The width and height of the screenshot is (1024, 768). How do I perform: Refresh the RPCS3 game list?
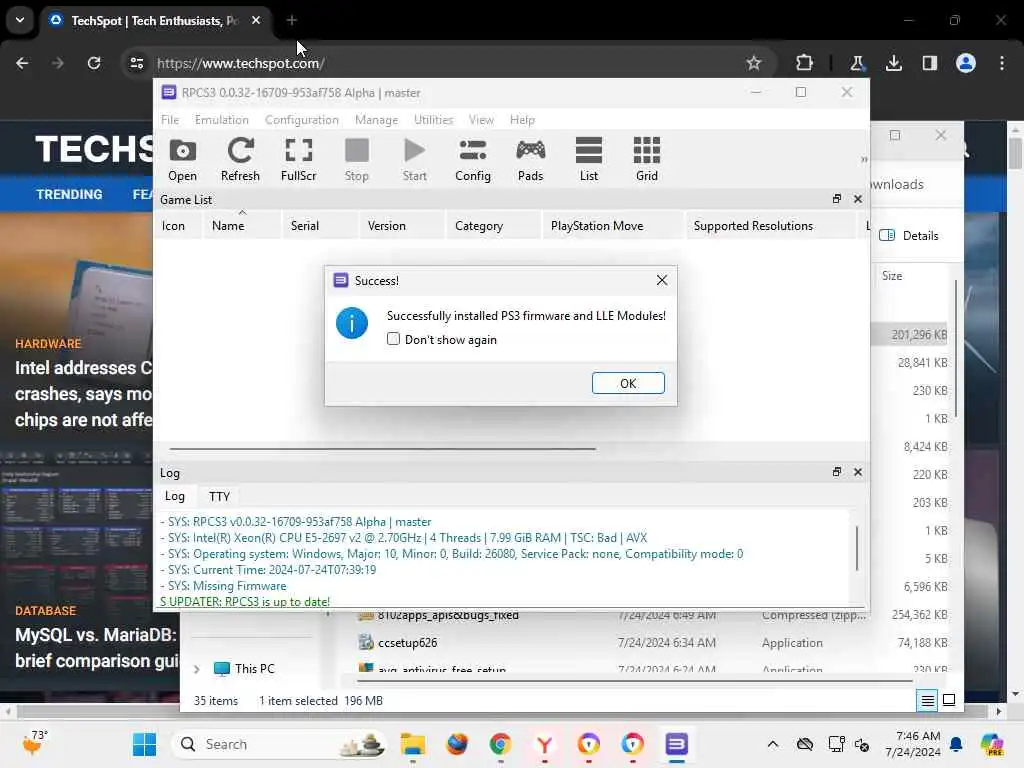pyautogui.click(x=240, y=159)
